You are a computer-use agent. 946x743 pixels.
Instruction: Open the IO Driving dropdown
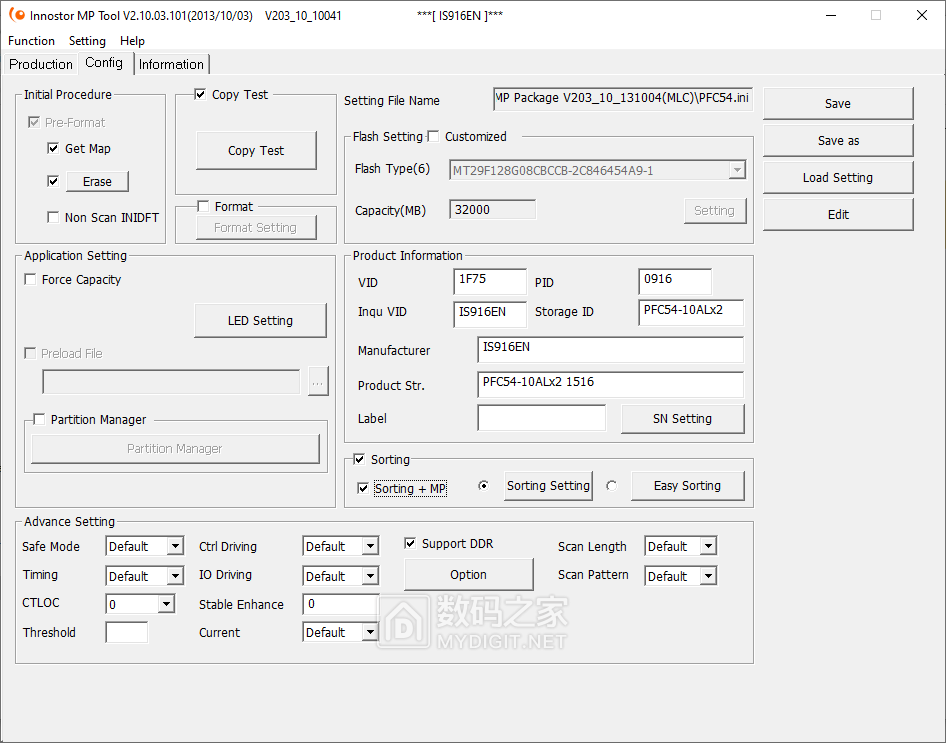370,576
